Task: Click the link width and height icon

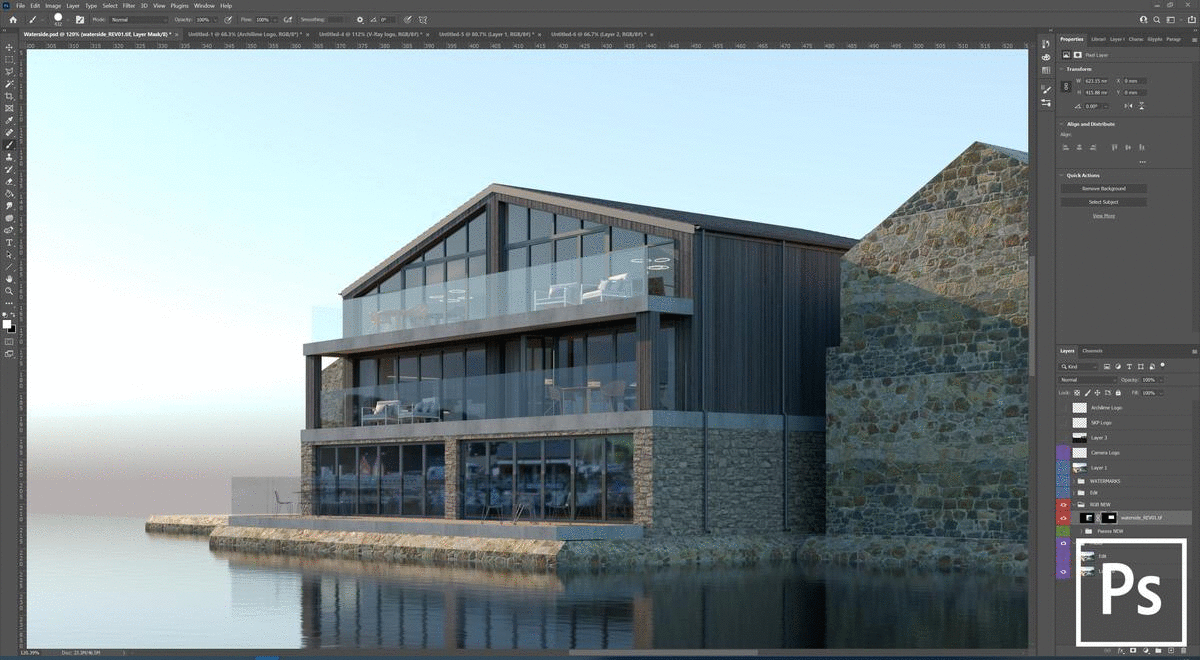Action: 1066,86
